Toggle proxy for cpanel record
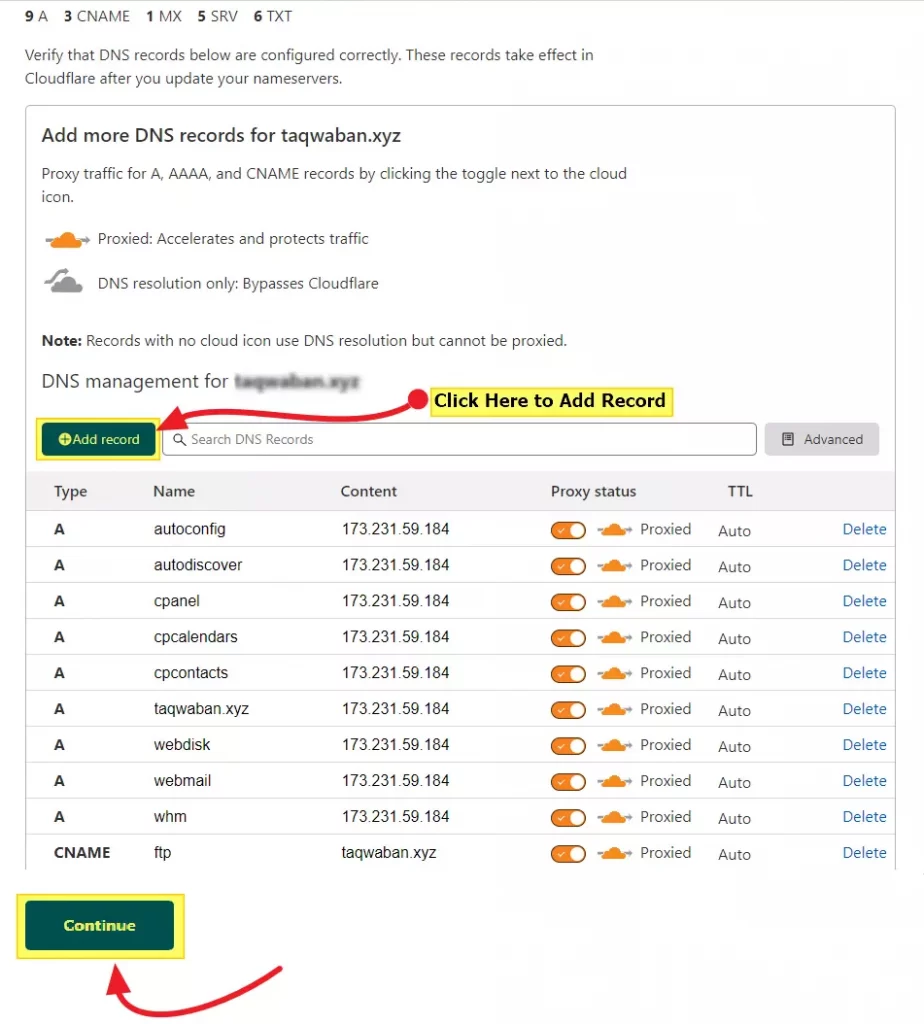924x1024 pixels. click(568, 601)
